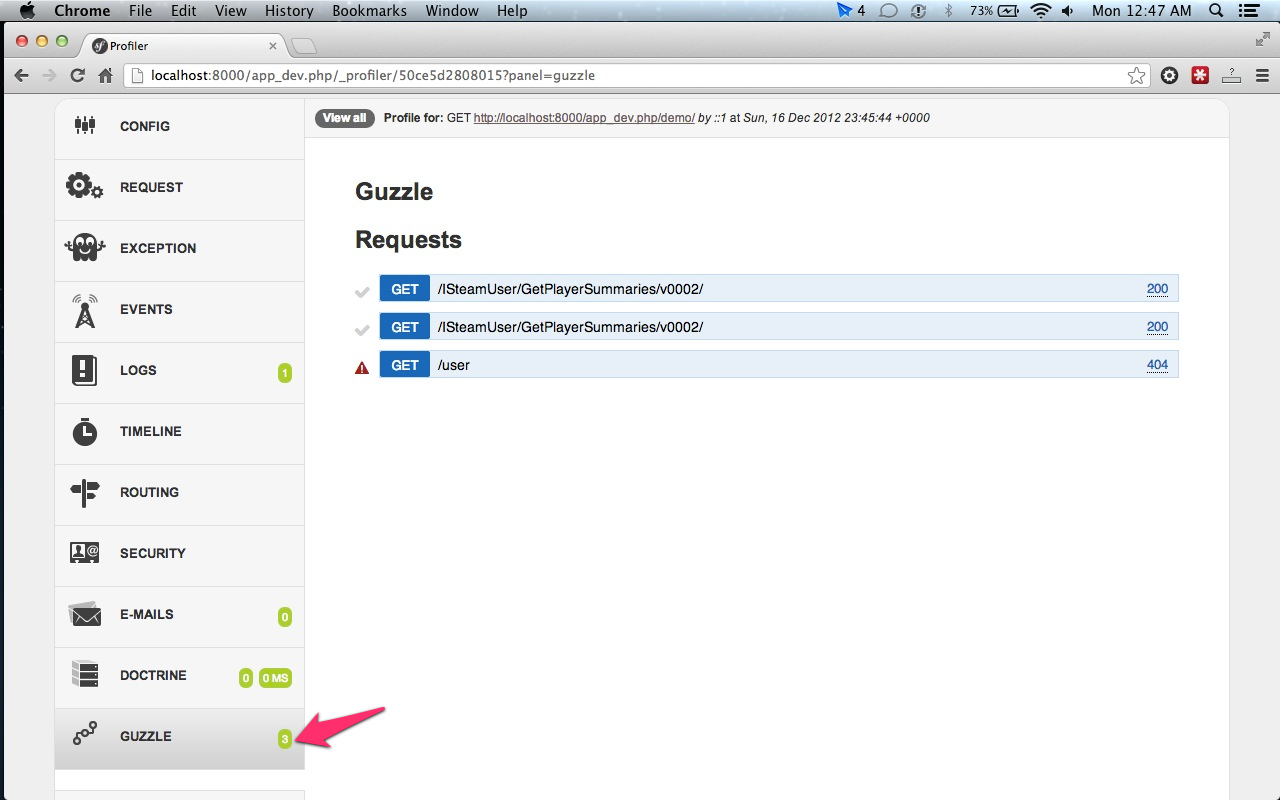This screenshot has height=800, width=1280.
Task: Click the 200 status link of first request
Action: point(1157,289)
